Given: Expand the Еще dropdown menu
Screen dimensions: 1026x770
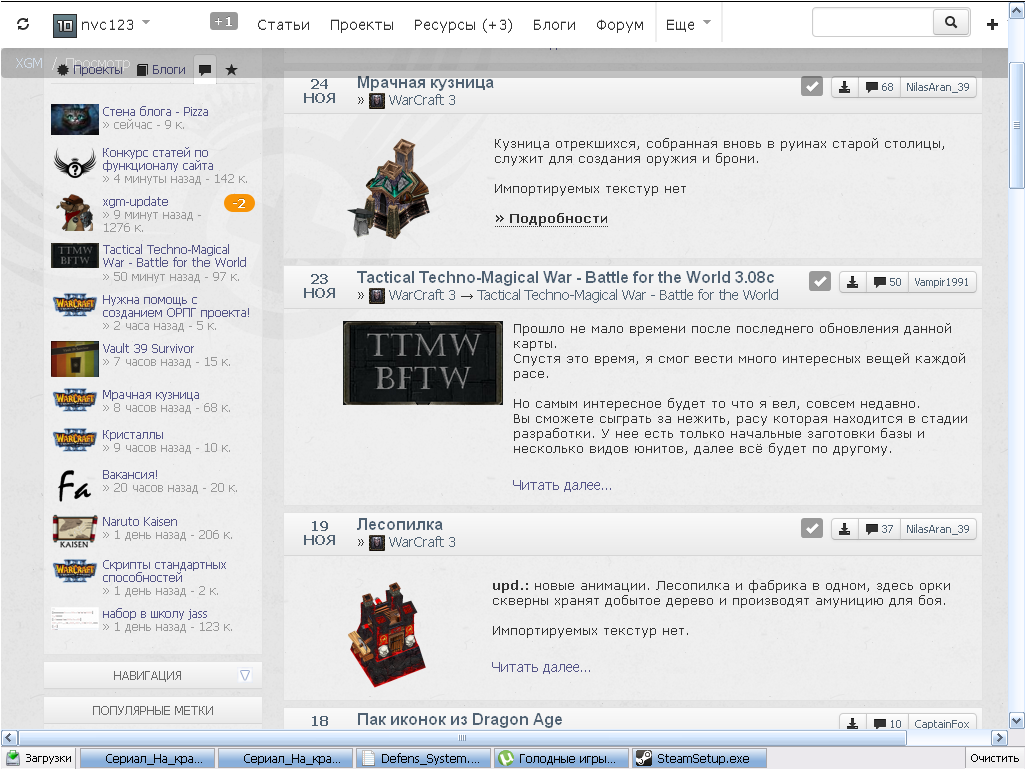Looking at the screenshot, I should point(688,25).
